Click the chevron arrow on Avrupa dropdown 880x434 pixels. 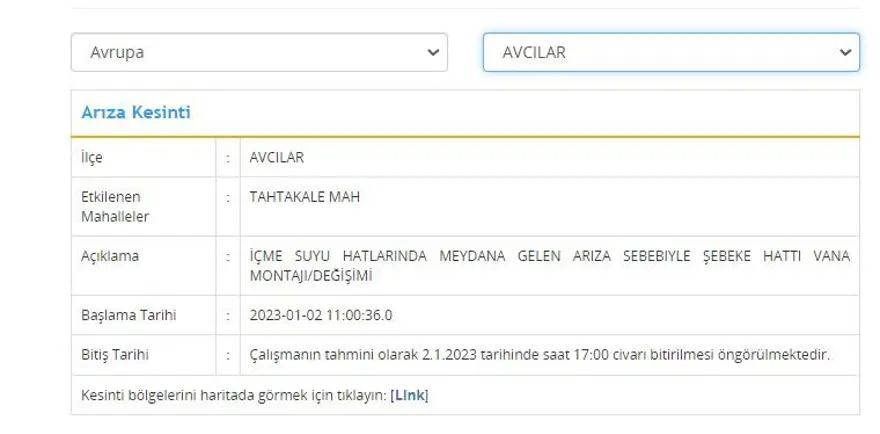[x=432, y=52]
